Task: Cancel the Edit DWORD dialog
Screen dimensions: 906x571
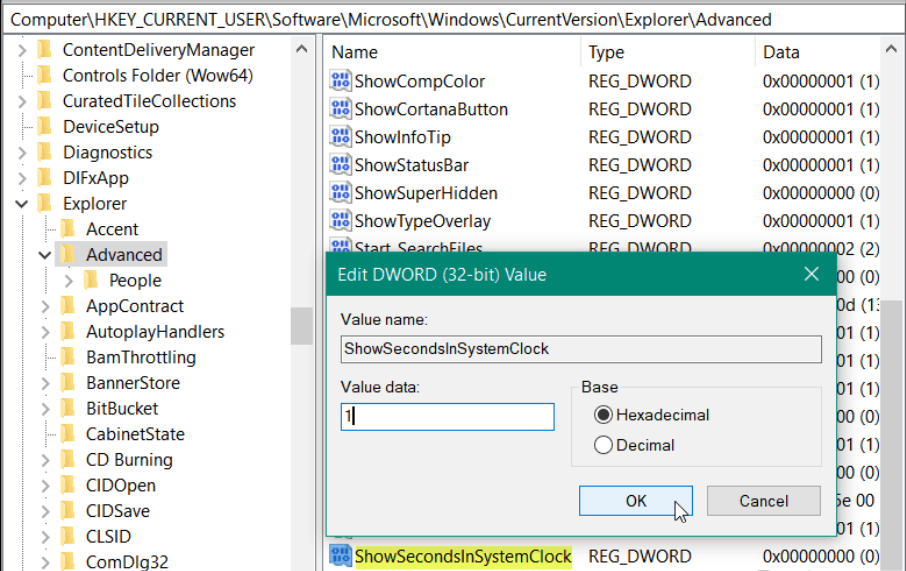Action: click(x=764, y=501)
